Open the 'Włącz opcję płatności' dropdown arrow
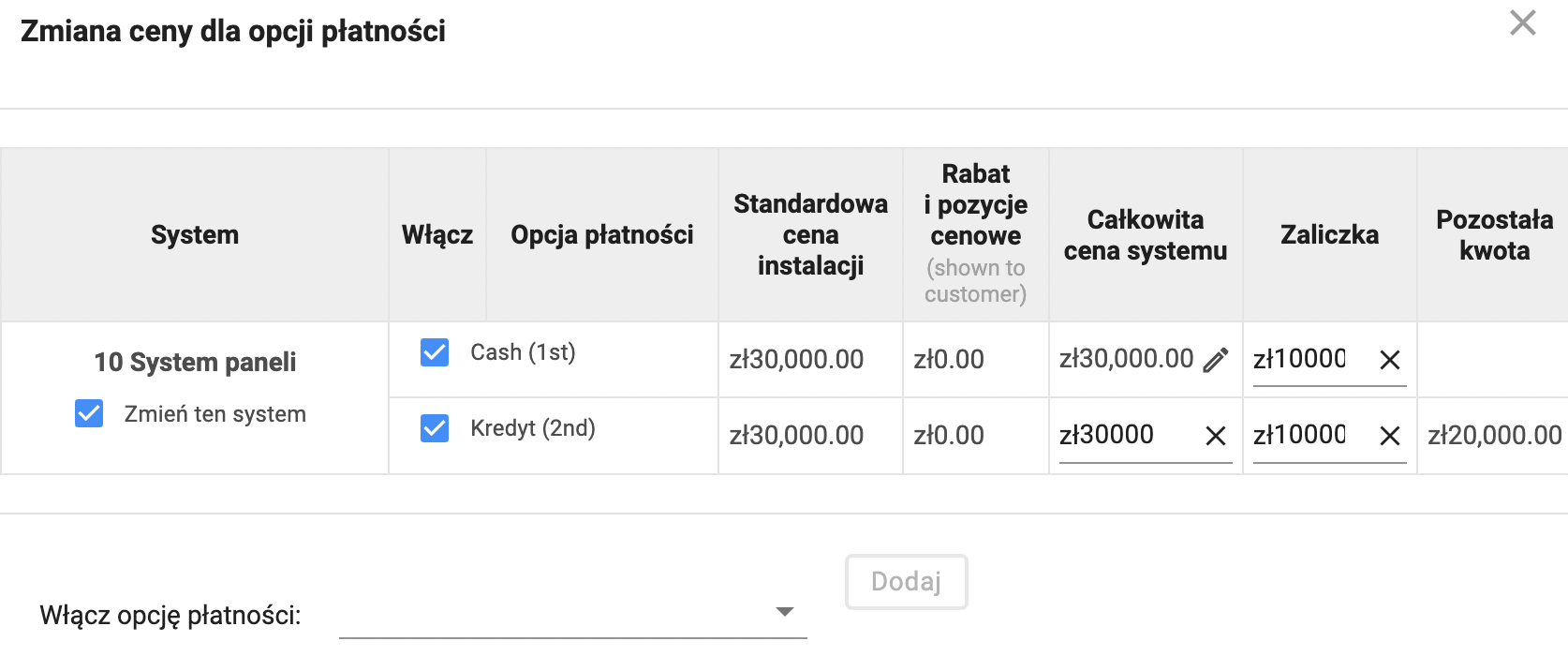This screenshot has width=1568, height=671. click(785, 612)
